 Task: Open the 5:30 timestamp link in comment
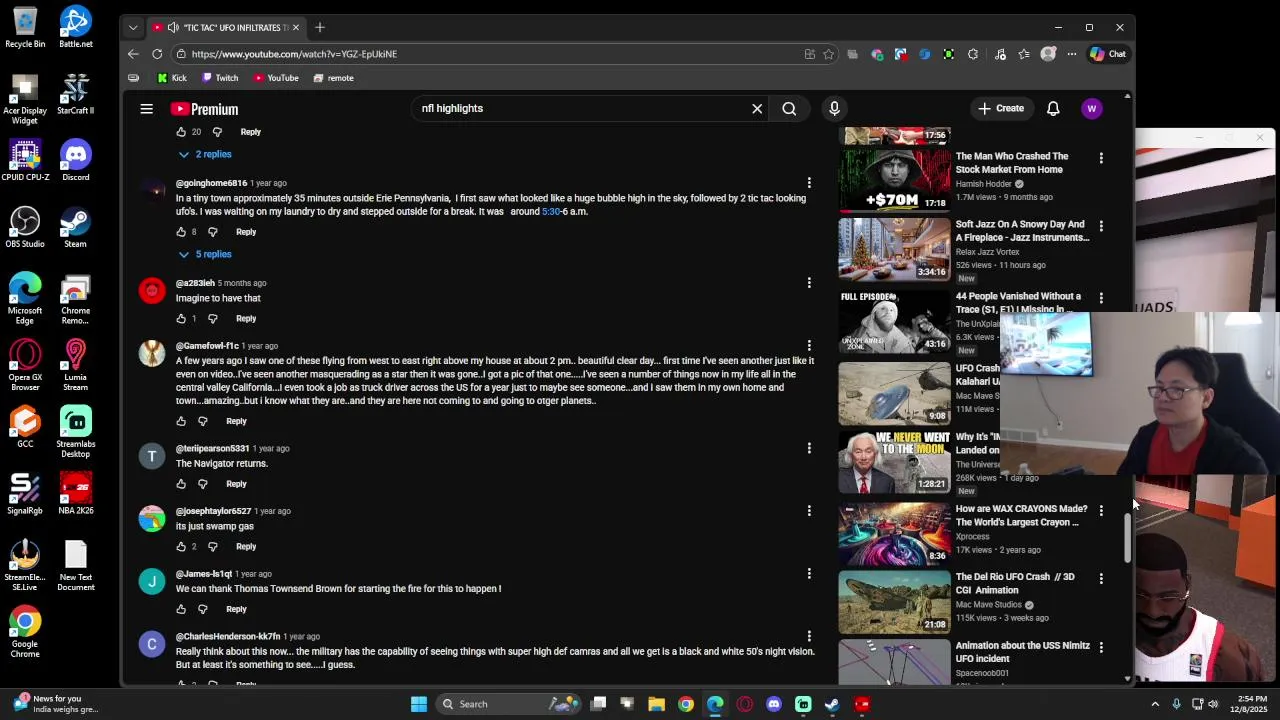tap(551, 212)
